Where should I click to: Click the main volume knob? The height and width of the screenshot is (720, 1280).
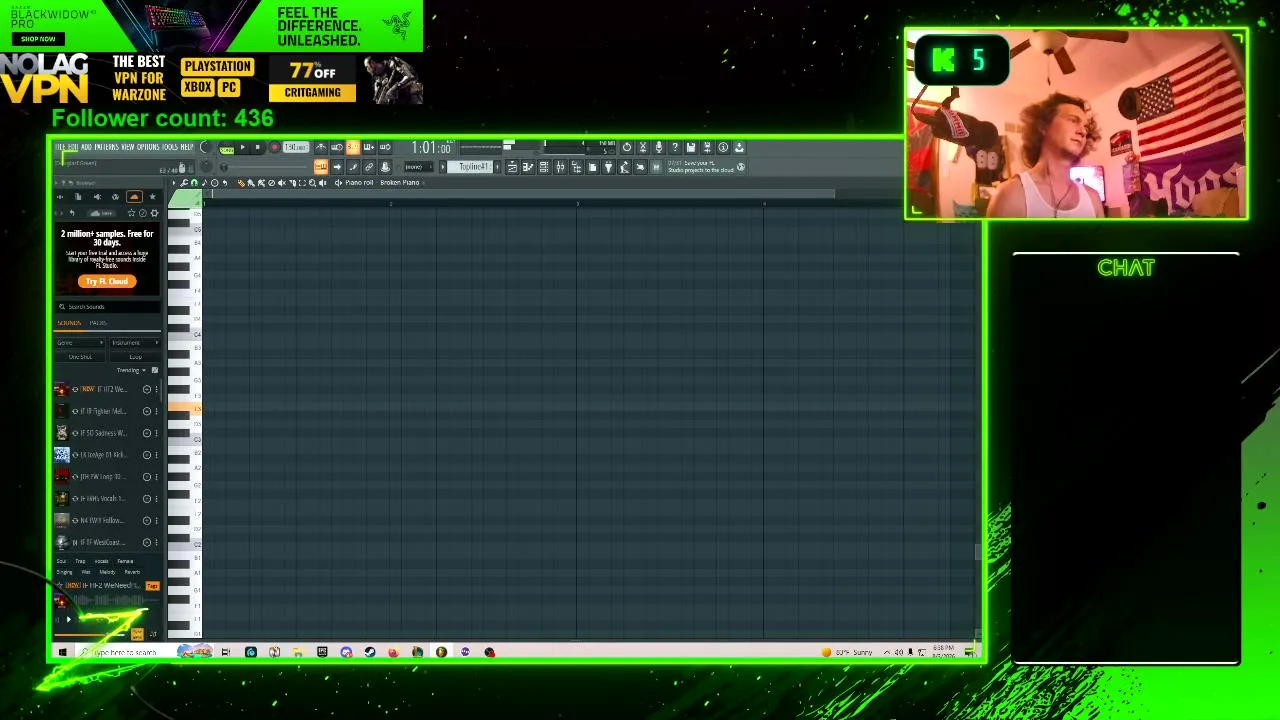point(205,146)
